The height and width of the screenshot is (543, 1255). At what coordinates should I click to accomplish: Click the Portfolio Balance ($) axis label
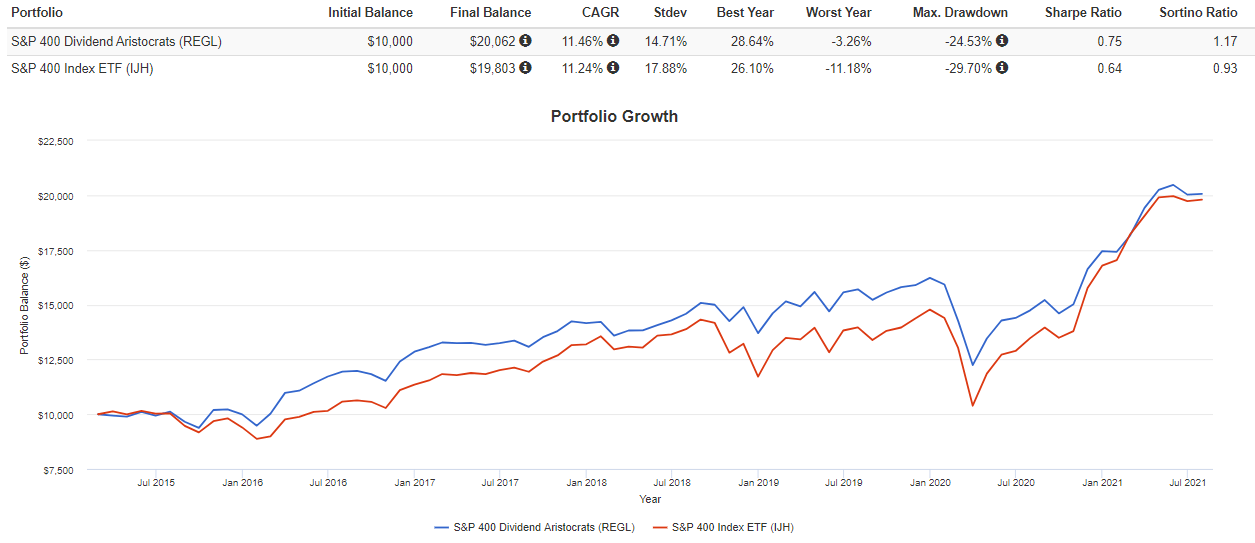[25, 305]
